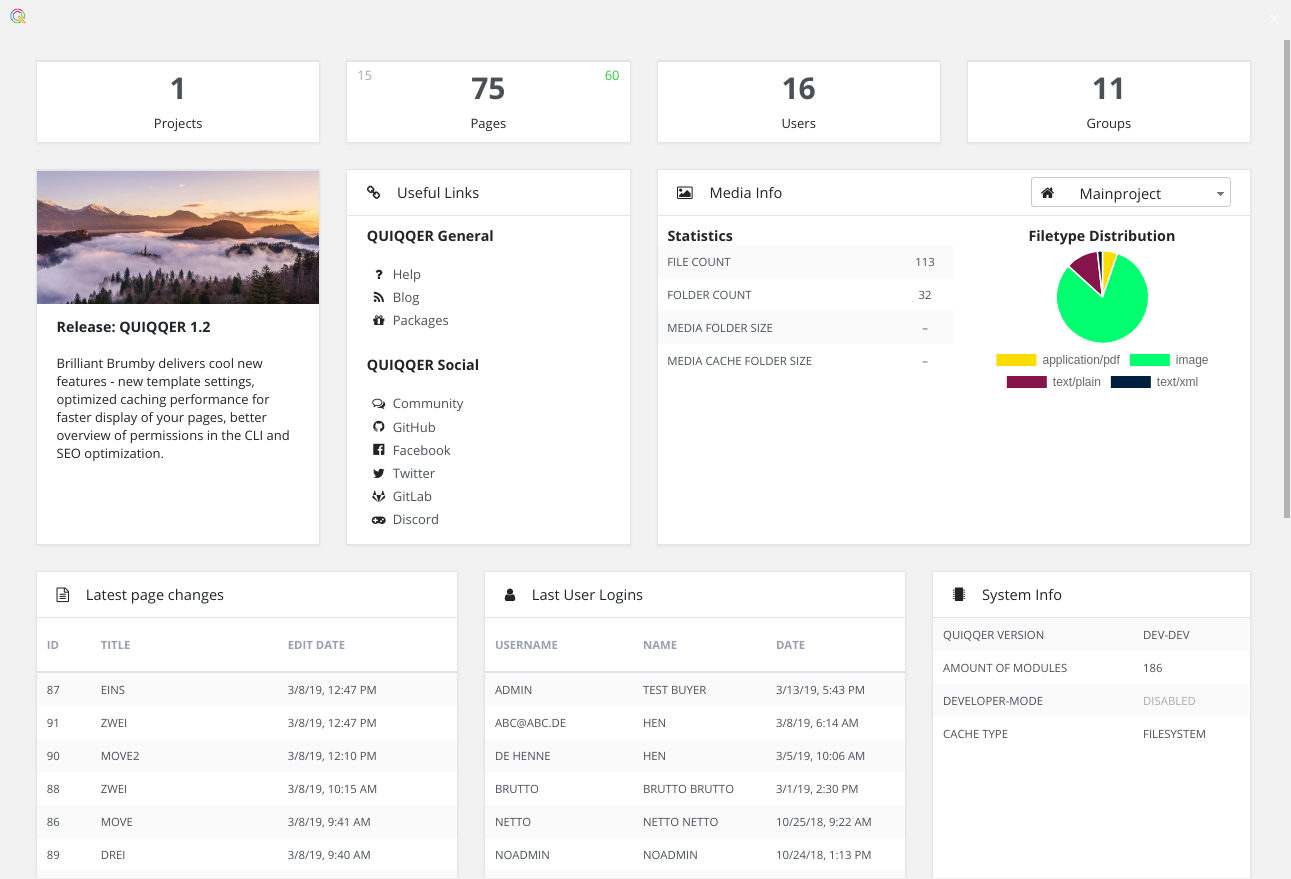1291x879 pixels.
Task: Open the Mainproject dropdown arrow
Action: [1221, 194]
